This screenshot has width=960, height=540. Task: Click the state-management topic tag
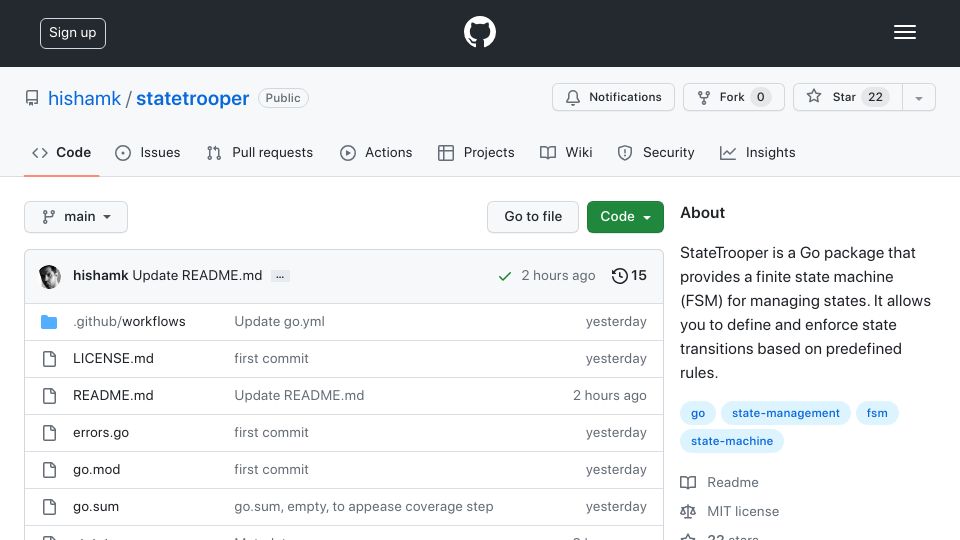coord(786,413)
